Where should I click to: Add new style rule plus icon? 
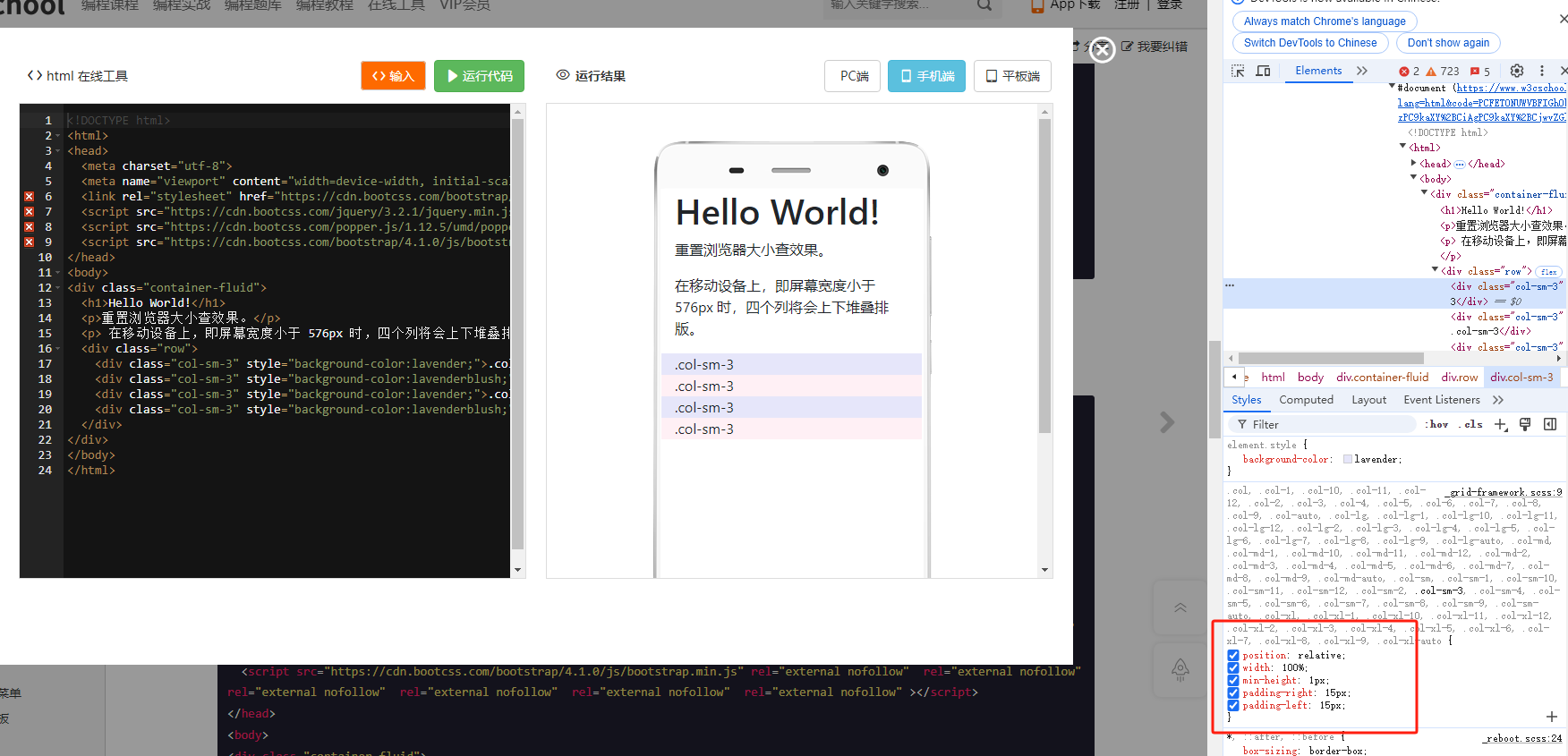(1501, 424)
